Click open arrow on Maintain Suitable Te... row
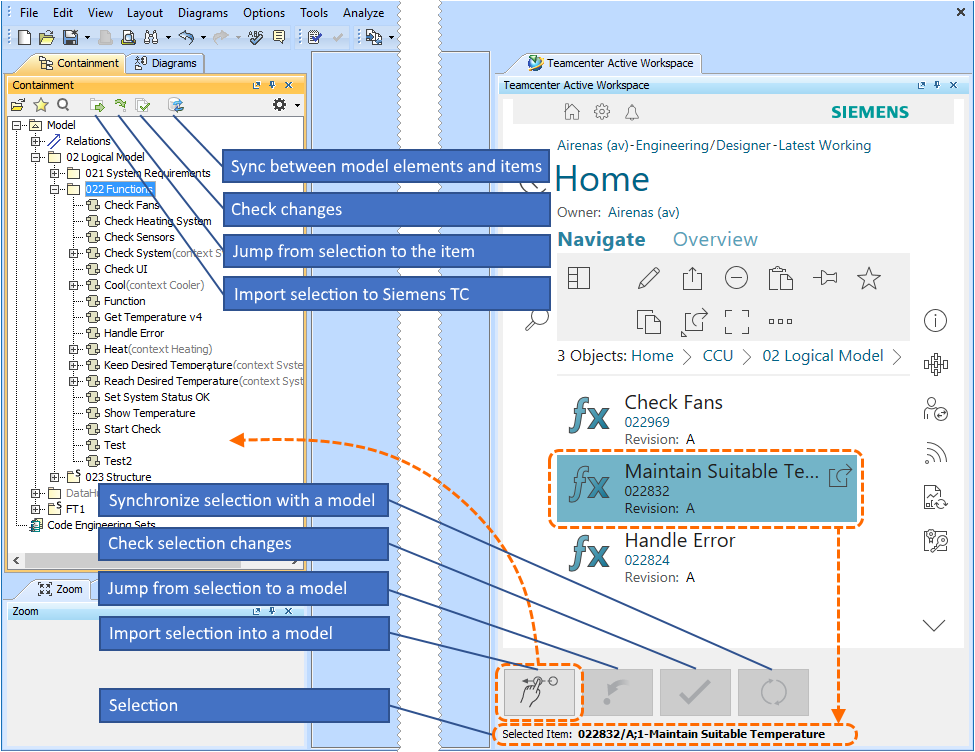The image size is (975, 752). coord(839,476)
